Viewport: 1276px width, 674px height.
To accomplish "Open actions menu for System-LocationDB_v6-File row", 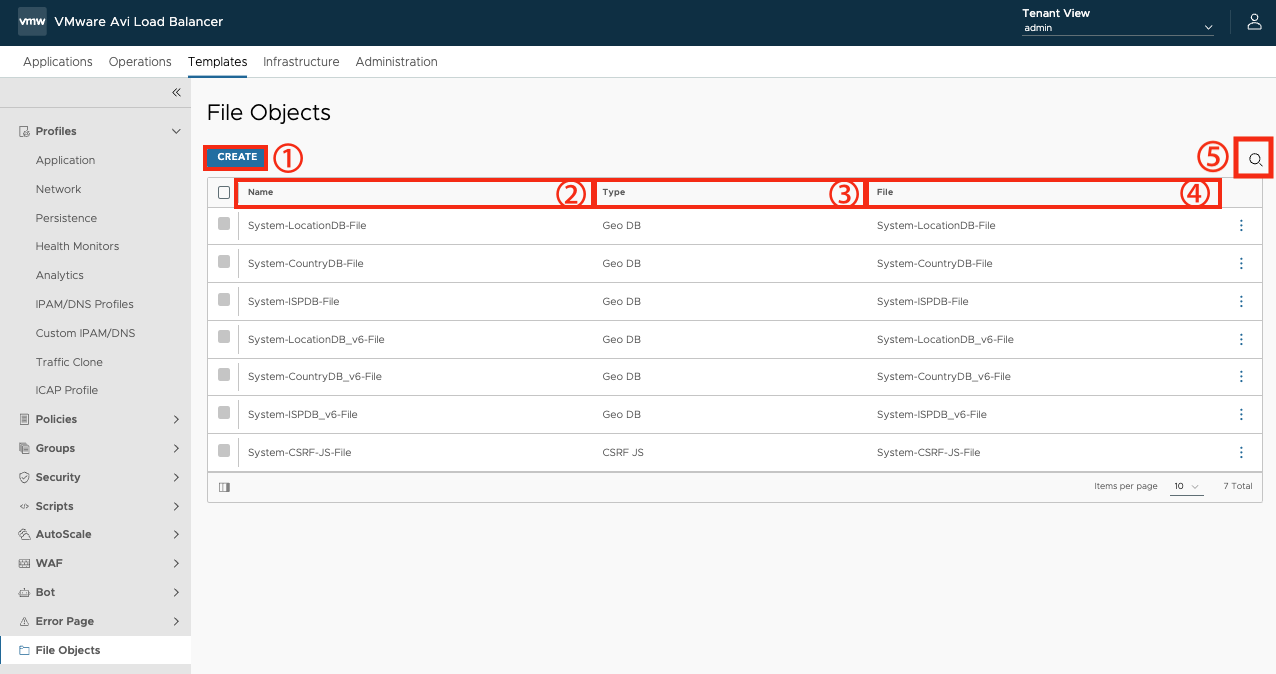I will (x=1241, y=340).
